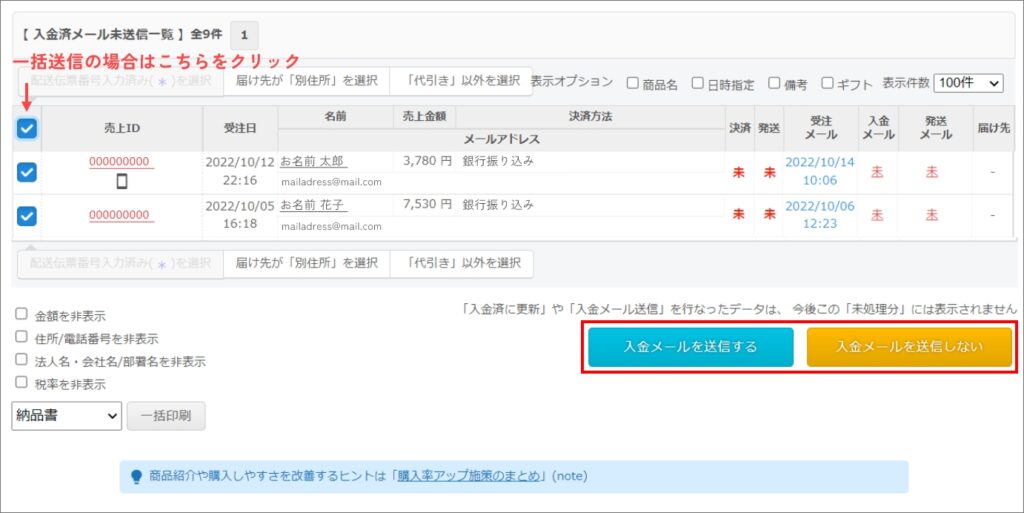Image resolution: width=1024 pixels, height=513 pixels.
Task: Select the top 届け先が「別住所」を選択 filter
Action: 306,81
